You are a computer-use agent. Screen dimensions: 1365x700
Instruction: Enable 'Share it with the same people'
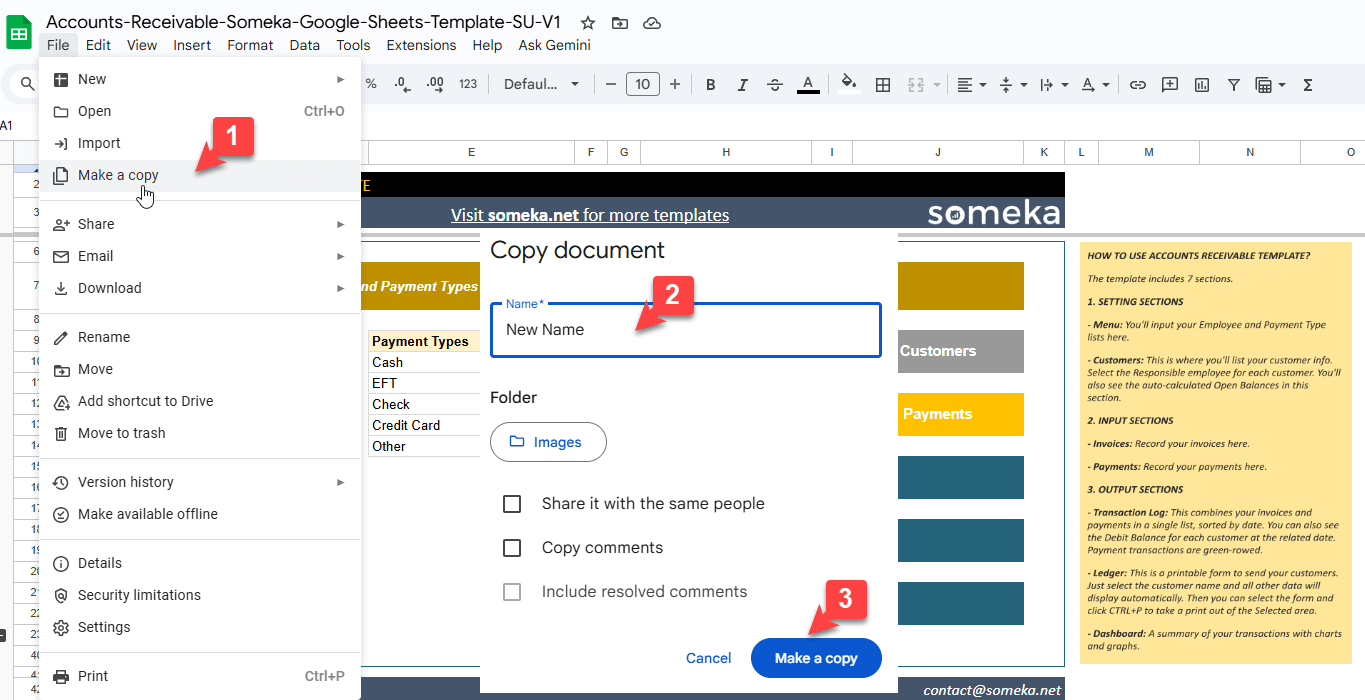coord(512,504)
